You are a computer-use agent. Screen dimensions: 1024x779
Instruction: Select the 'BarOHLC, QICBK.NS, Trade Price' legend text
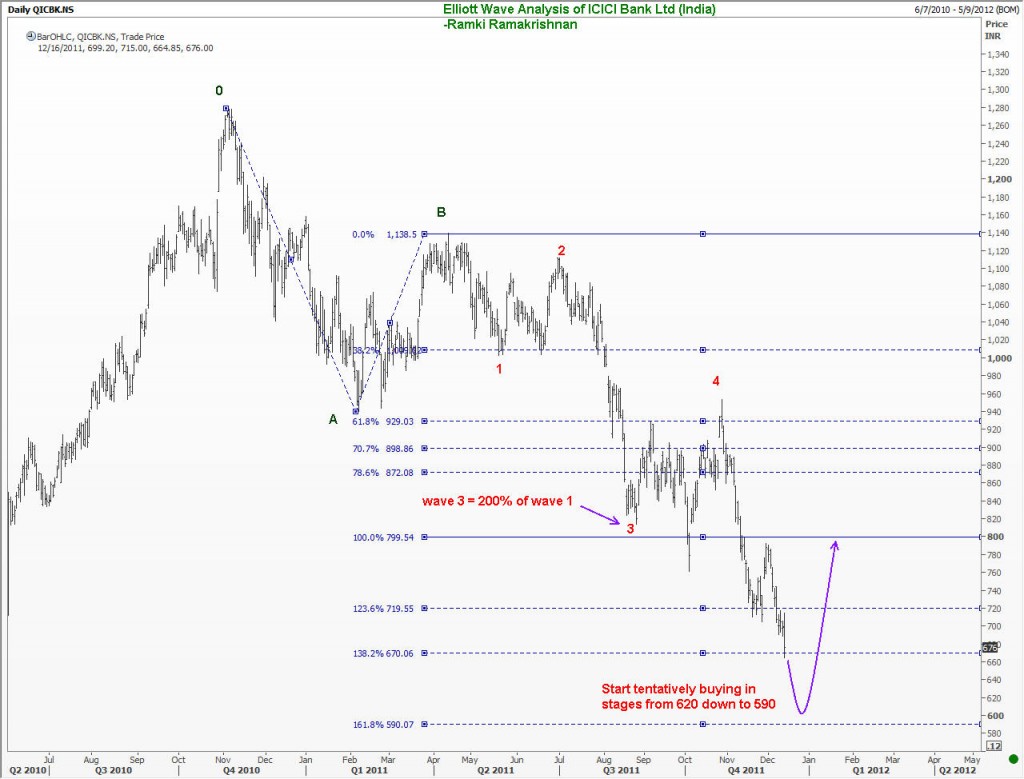point(101,37)
